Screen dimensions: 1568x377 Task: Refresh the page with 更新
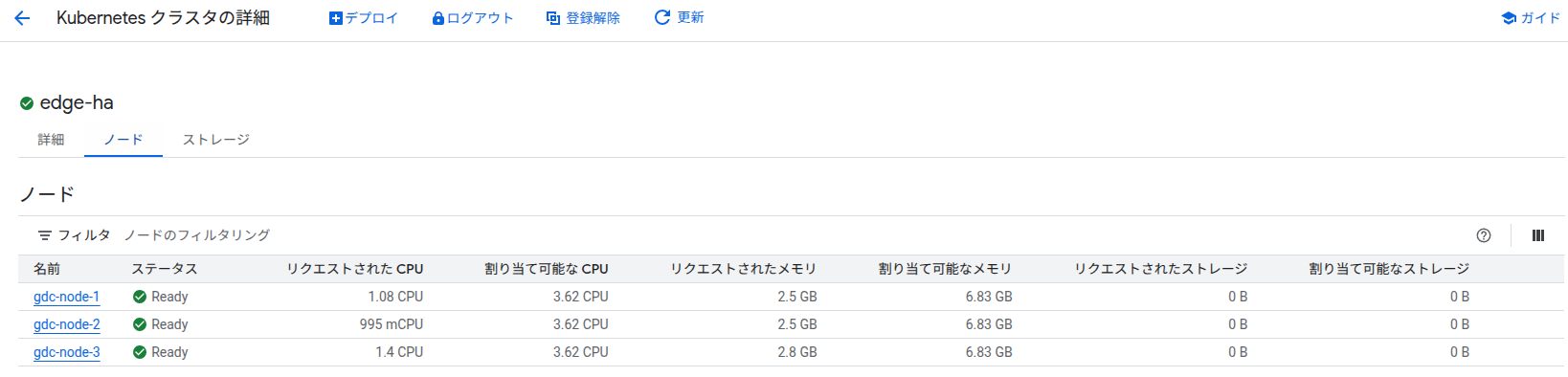pos(679,18)
